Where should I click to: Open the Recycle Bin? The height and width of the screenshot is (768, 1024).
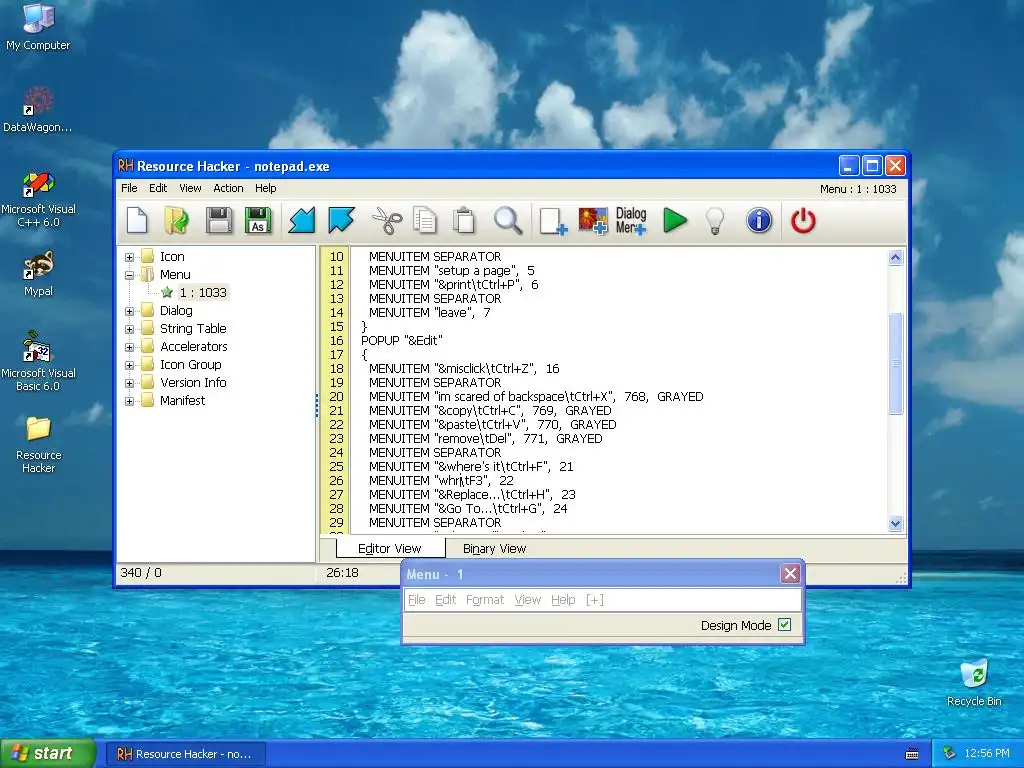pos(974,682)
